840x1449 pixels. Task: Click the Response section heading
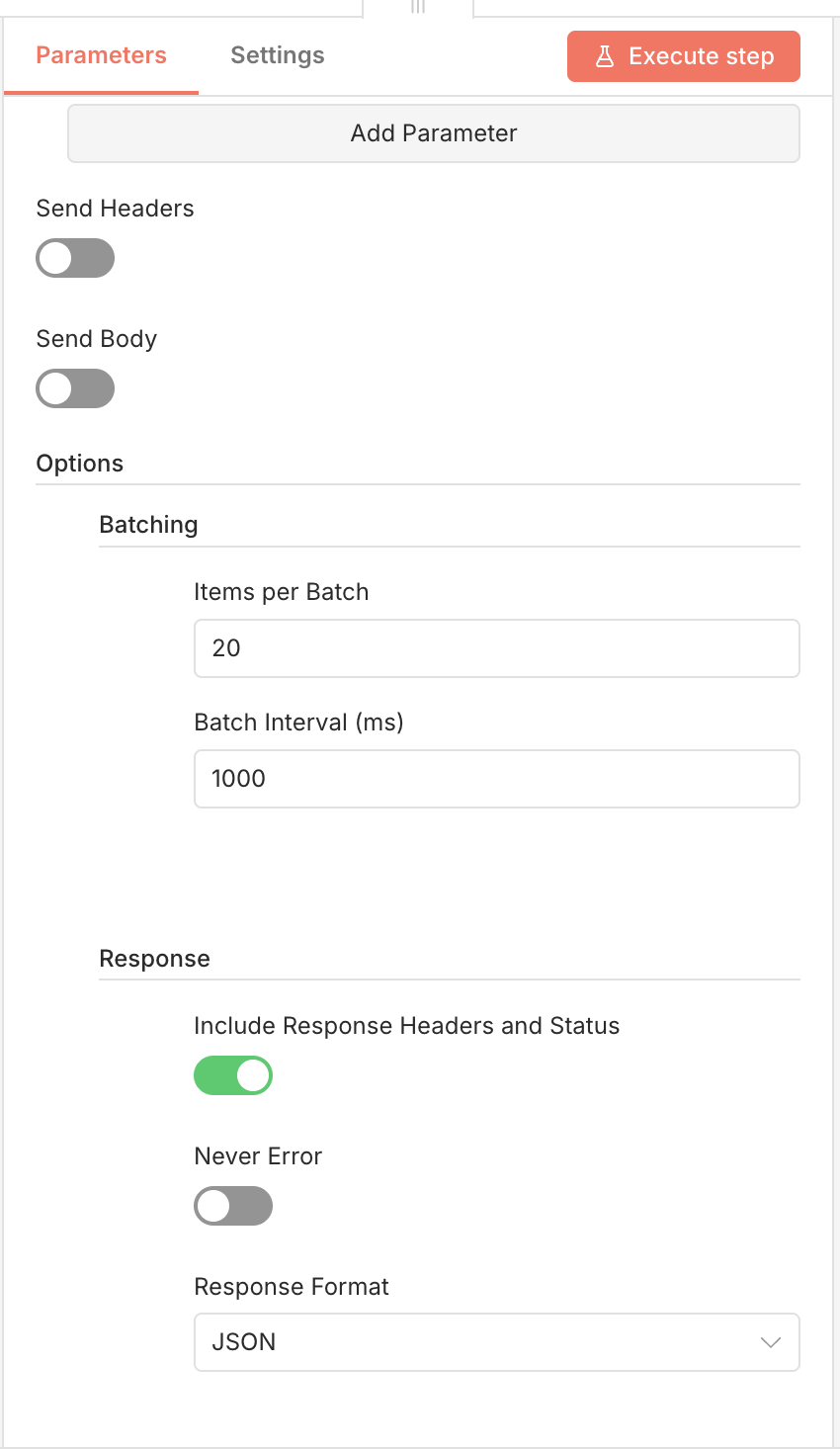154,959
